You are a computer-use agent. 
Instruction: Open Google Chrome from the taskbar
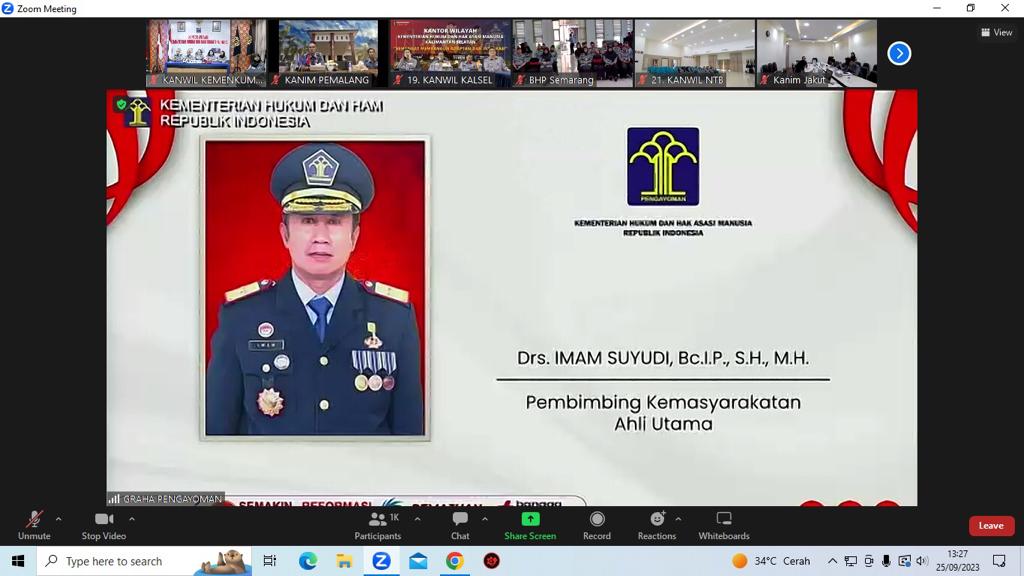[455, 561]
